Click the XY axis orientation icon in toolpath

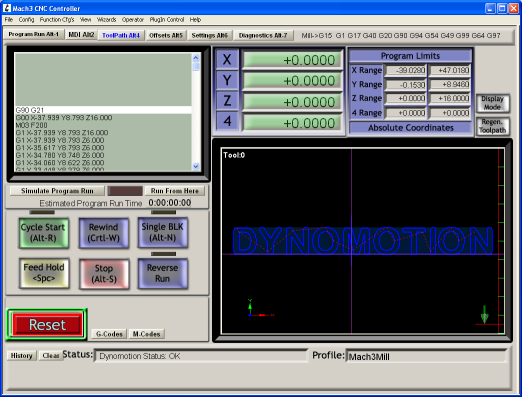pyautogui.click(x=260, y=309)
